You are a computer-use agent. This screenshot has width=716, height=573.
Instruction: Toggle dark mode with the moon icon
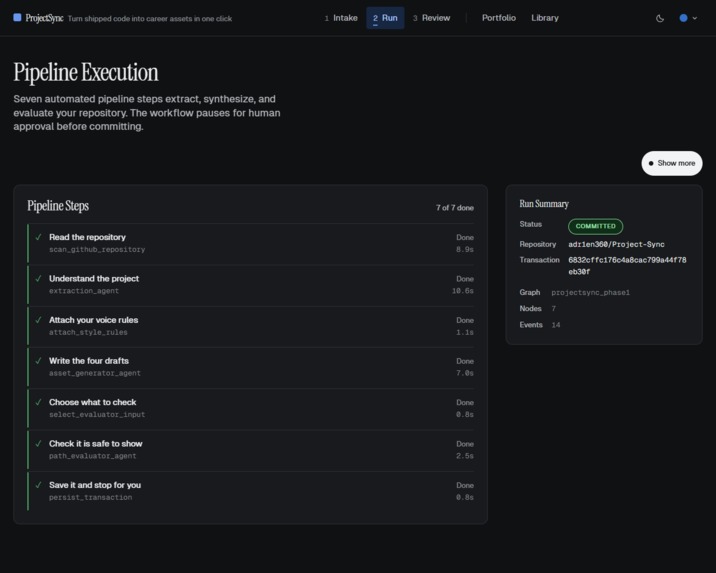point(660,18)
